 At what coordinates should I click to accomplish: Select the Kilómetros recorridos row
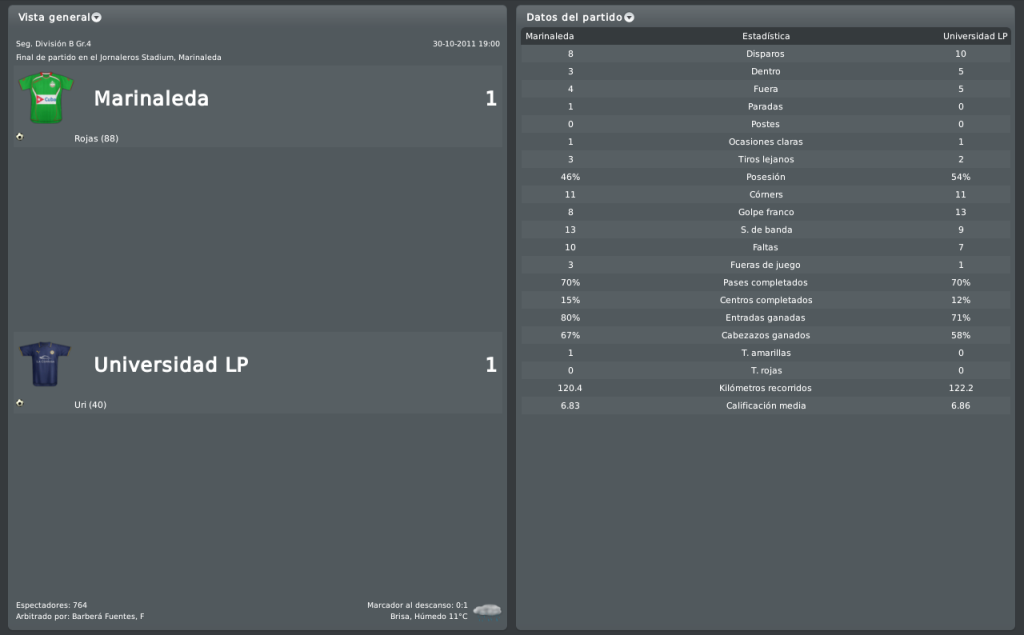tap(765, 388)
